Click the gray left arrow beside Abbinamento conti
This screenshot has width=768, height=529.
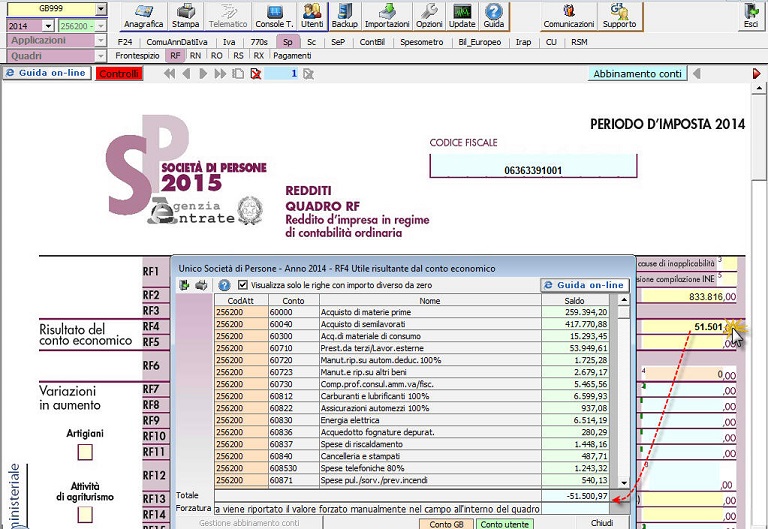(696, 73)
